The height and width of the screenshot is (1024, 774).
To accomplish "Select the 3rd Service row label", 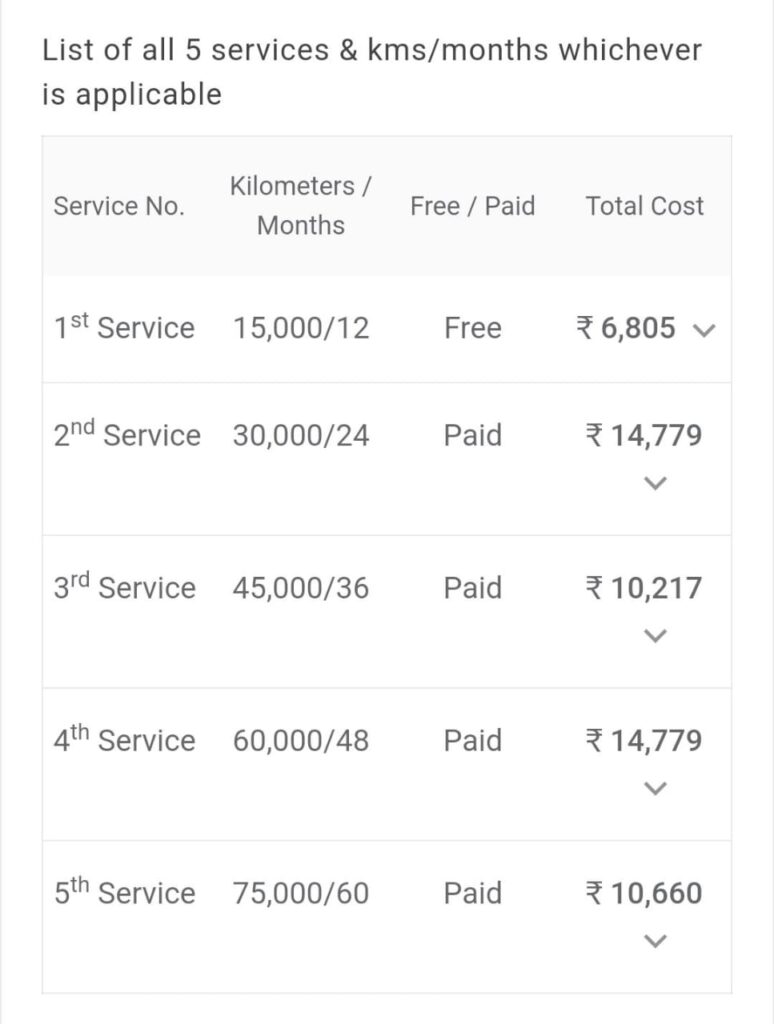I will tap(125, 588).
